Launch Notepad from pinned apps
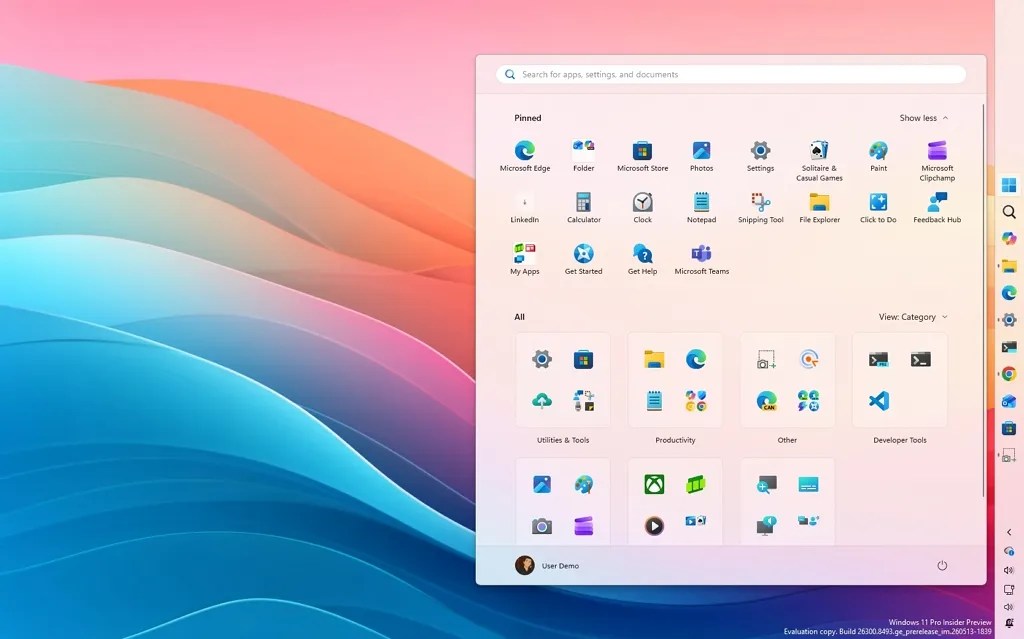 (x=701, y=208)
